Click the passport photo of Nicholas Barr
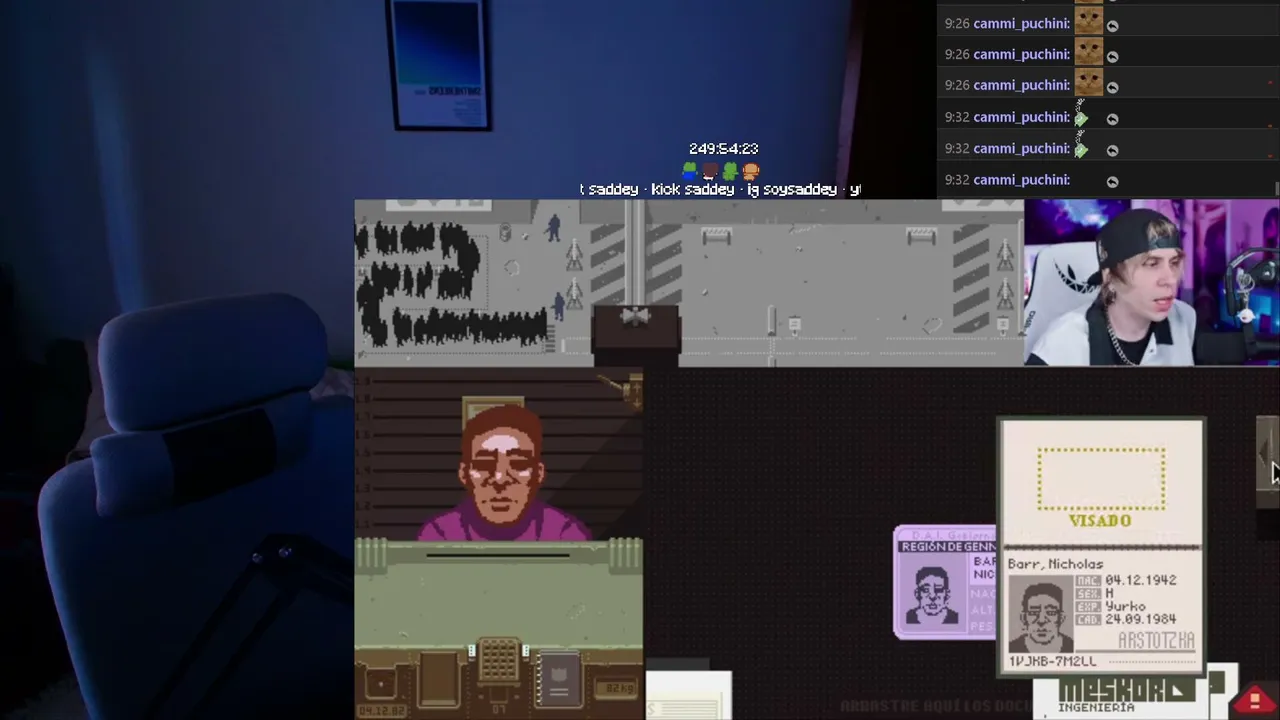Viewport: 1280px width, 720px height. (1040, 614)
